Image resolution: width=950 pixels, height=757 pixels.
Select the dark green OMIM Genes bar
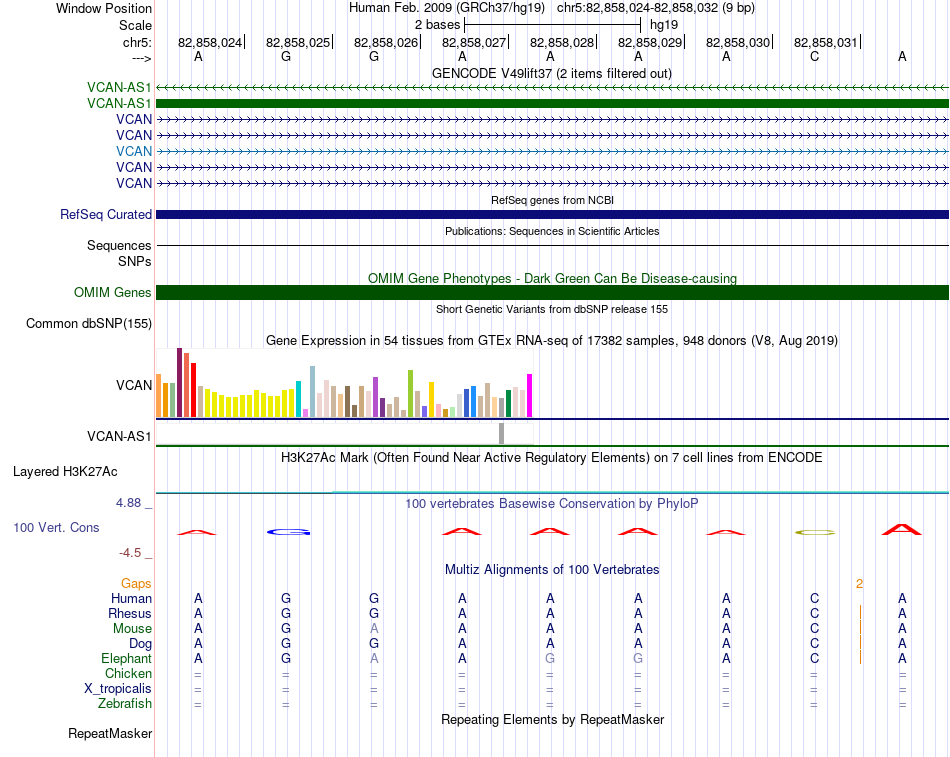(552, 292)
